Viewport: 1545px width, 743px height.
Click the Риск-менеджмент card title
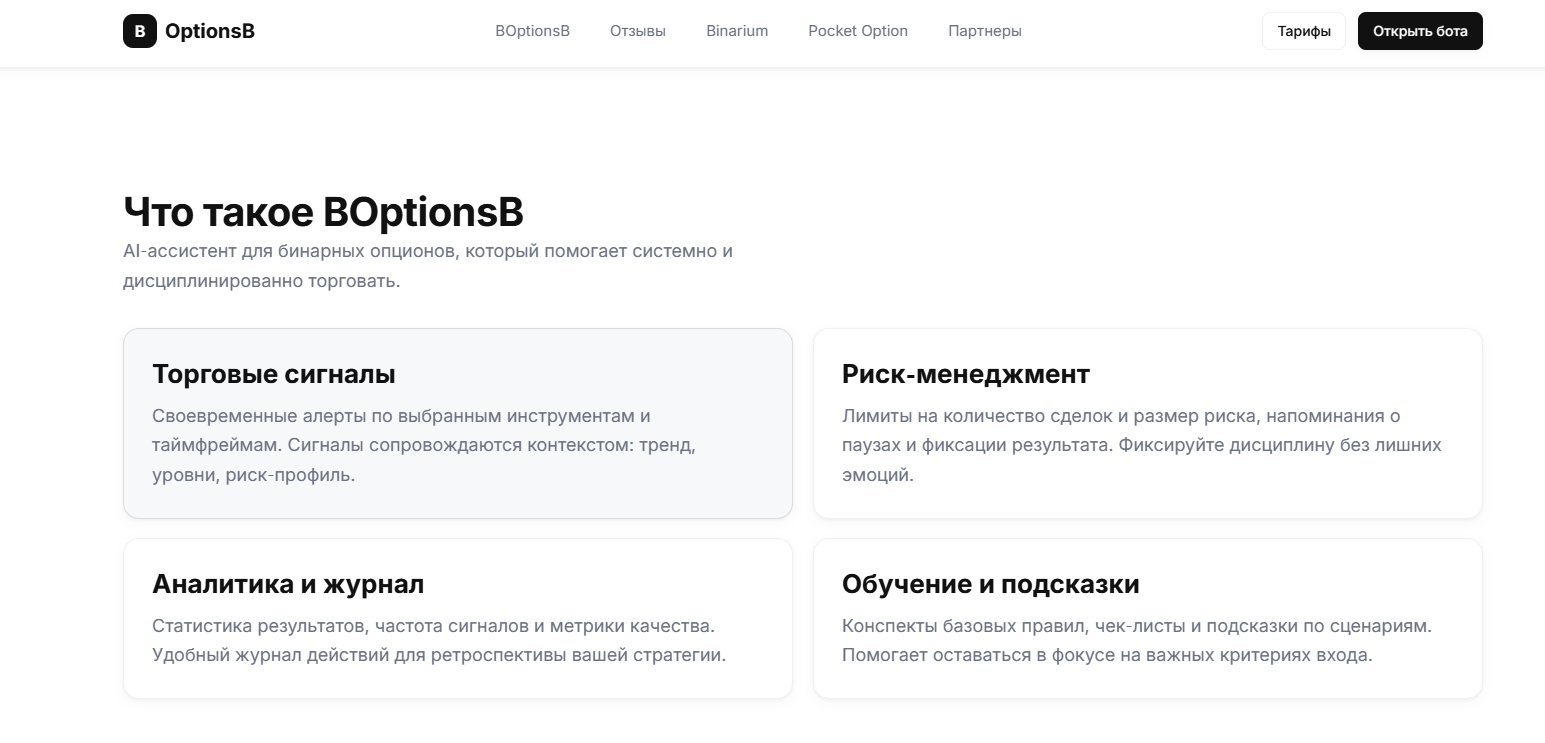click(x=965, y=374)
